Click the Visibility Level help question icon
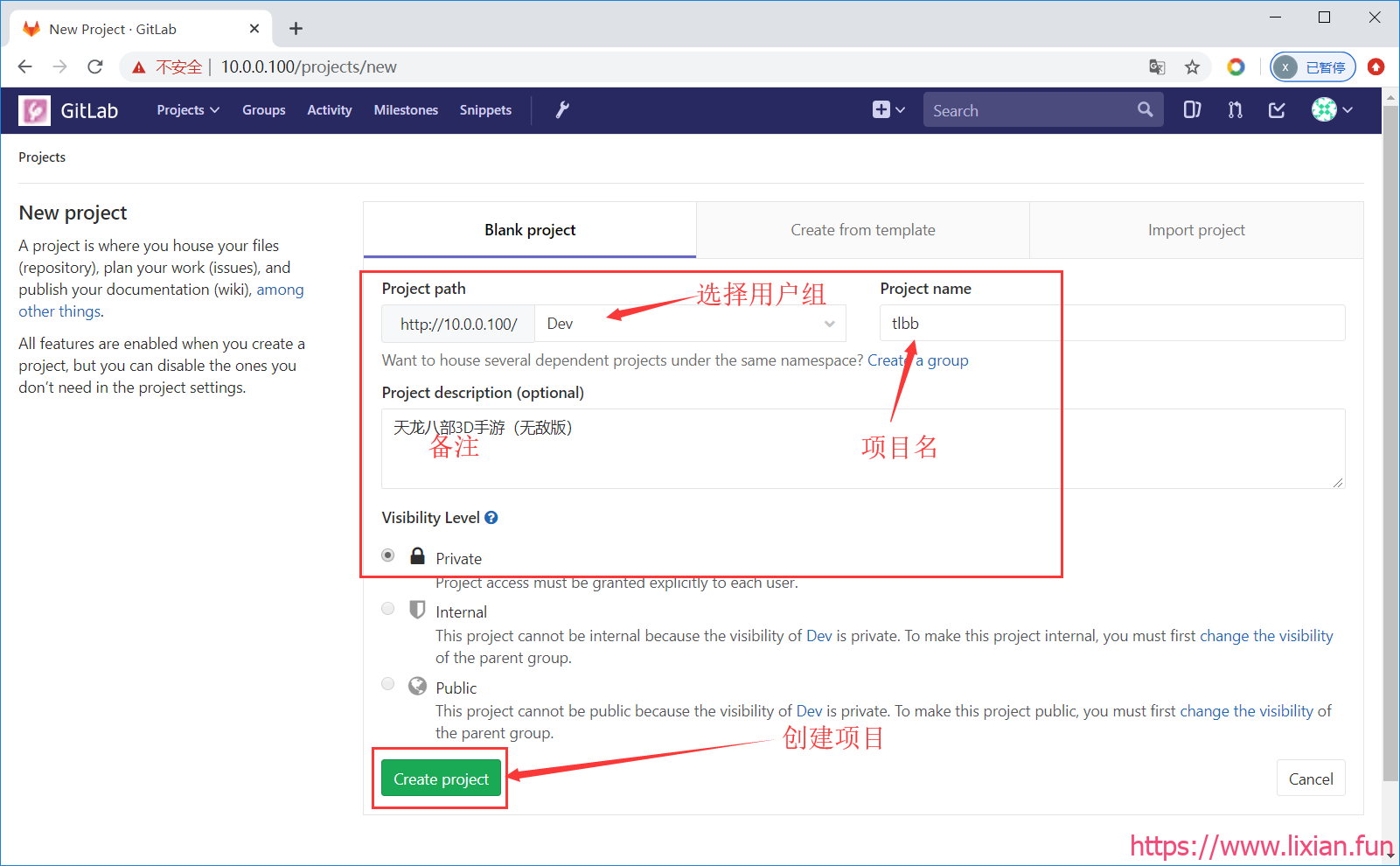 [491, 518]
